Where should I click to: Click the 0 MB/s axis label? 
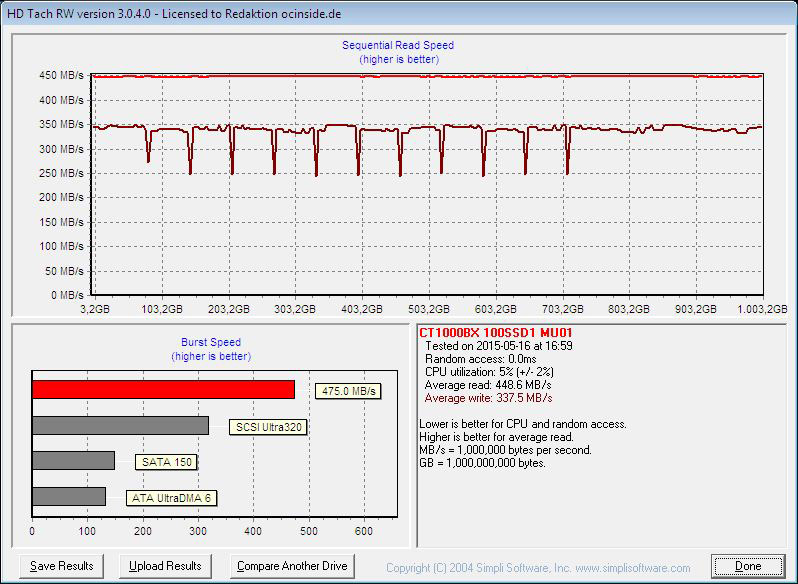(67, 295)
